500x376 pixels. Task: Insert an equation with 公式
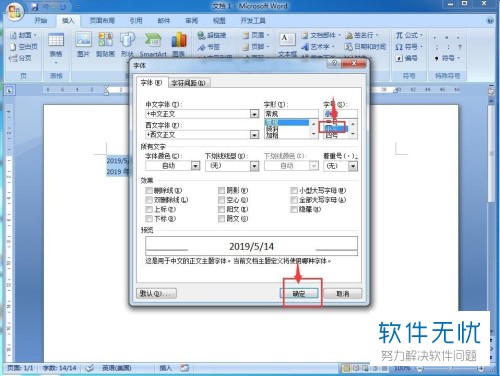pyautogui.click(x=409, y=35)
